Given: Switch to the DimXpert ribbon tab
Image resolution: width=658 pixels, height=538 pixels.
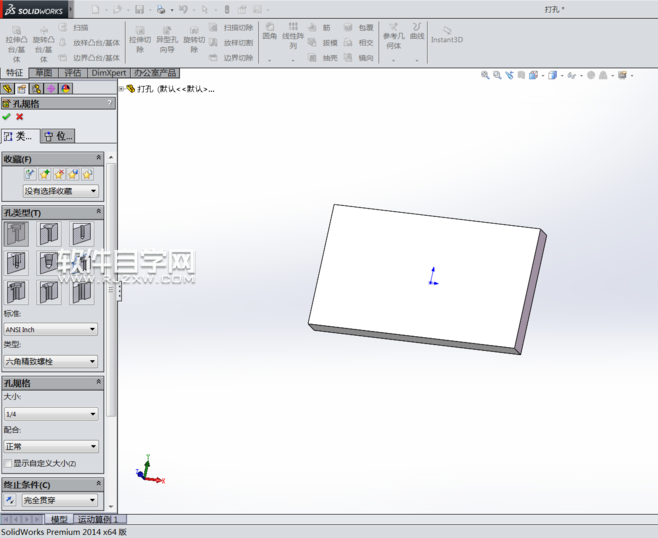Looking at the screenshot, I should [109, 73].
